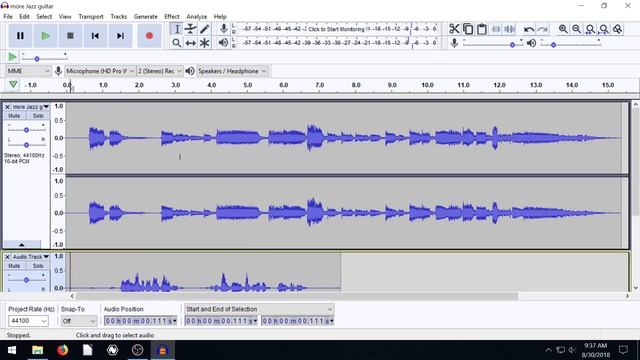Open Firefox from the taskbar
This screenshot has height=360, width=640.
click(x=62, y=350)
